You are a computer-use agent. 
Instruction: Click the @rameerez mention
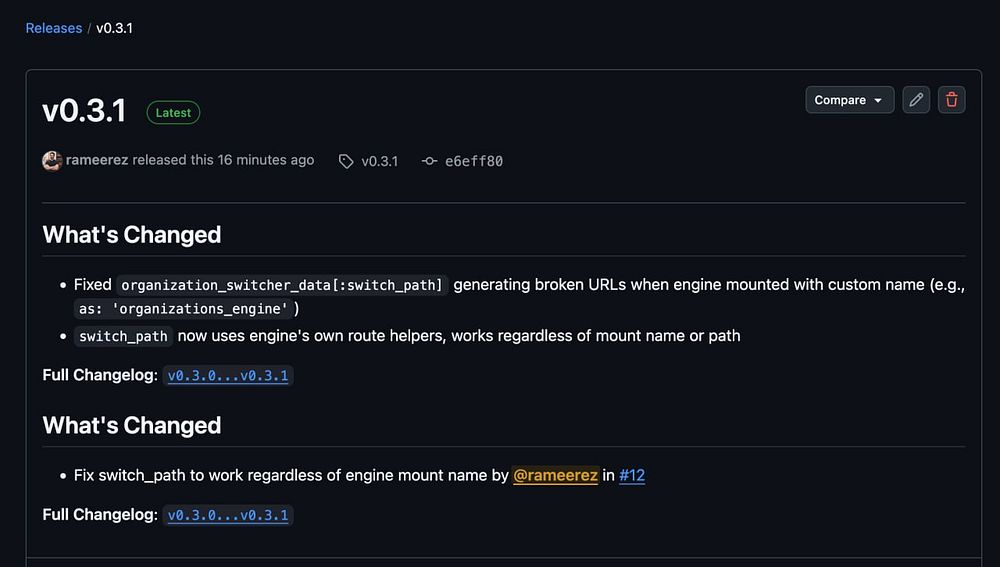[555, 476]
